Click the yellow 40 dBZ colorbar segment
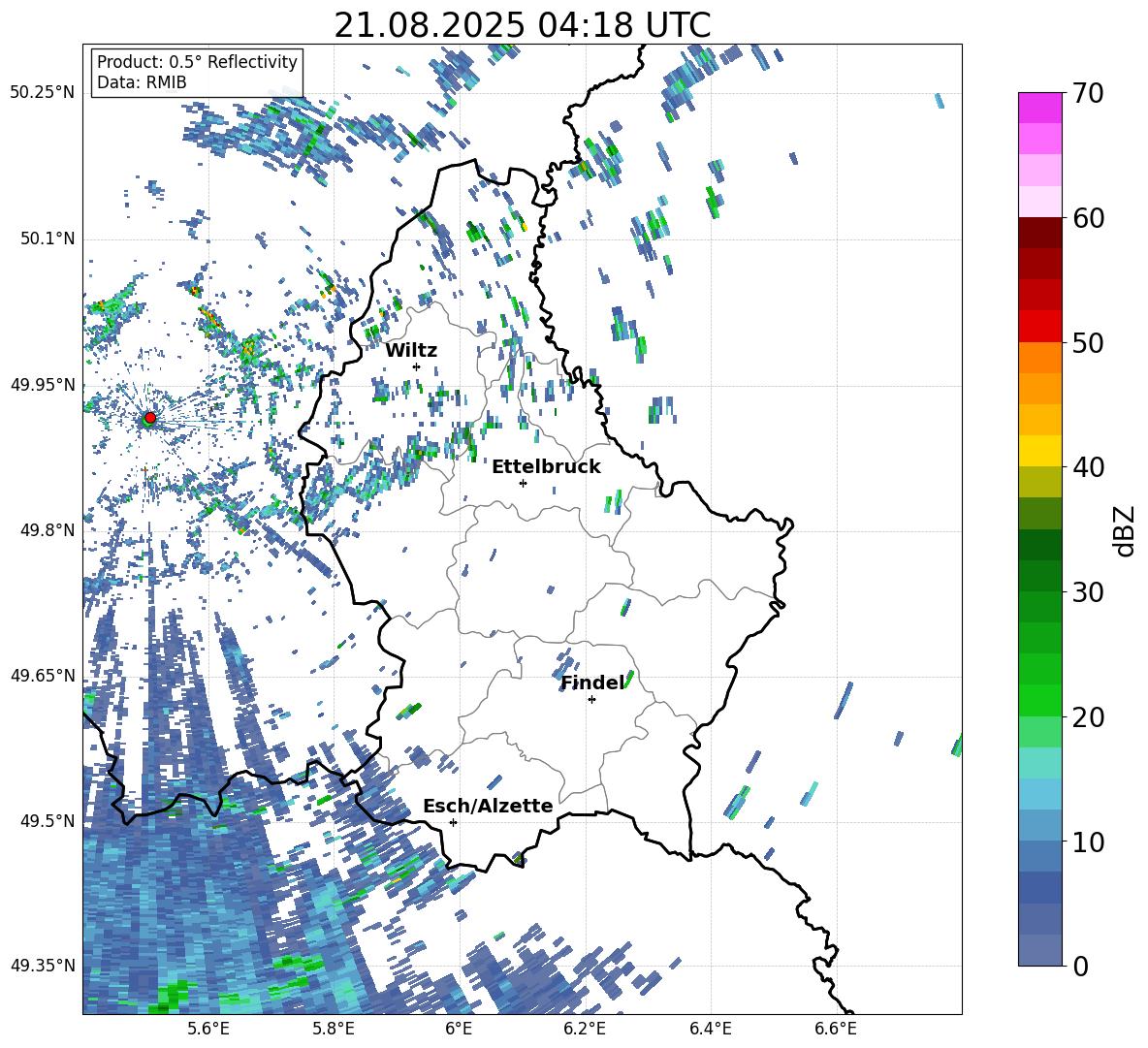The image size is (1148, 1048). click(1039, 451)
